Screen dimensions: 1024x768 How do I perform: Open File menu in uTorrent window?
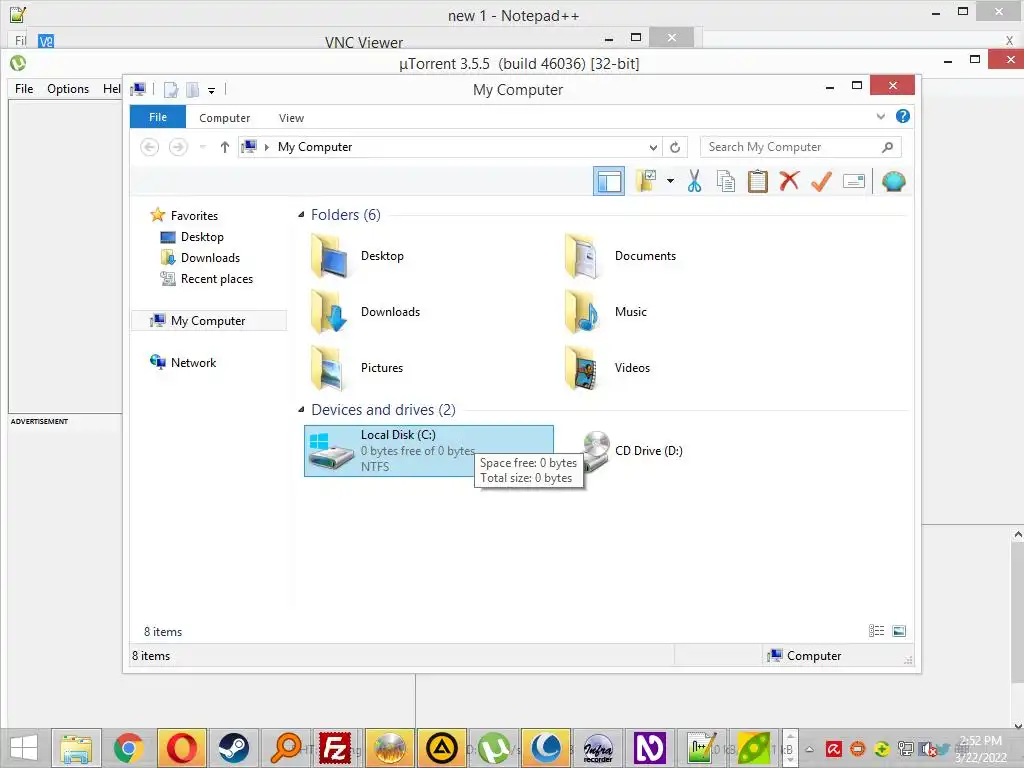click(24, 89)
